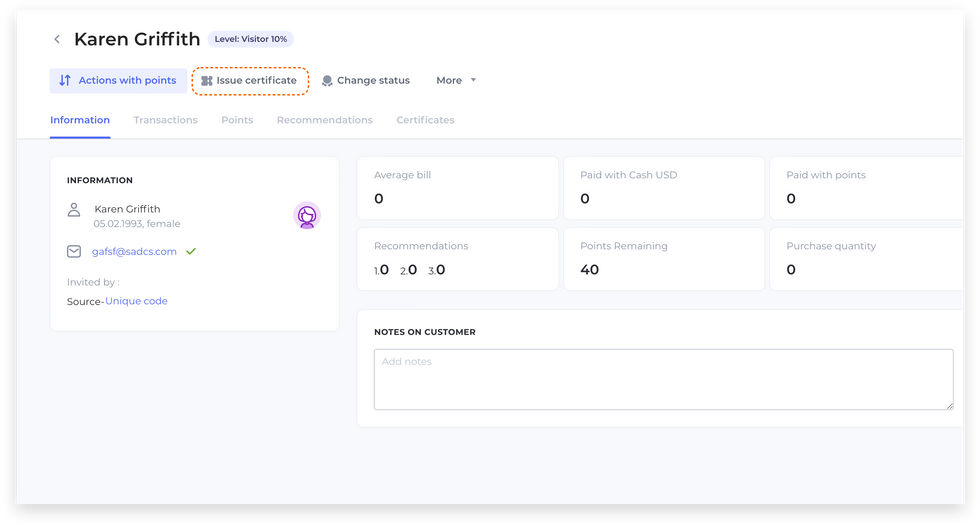
Task: Open the Unique code source link
Action: pos(136,301)
